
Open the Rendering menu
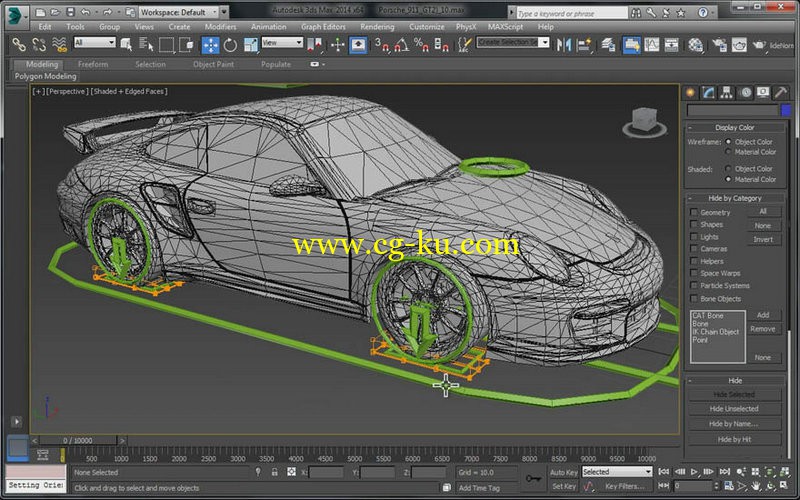(377, 27)
